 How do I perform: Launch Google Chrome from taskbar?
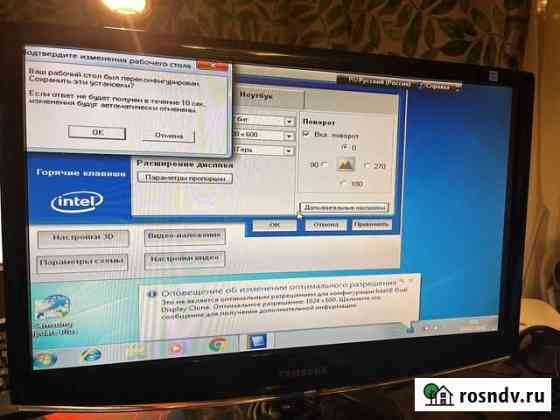218,344
